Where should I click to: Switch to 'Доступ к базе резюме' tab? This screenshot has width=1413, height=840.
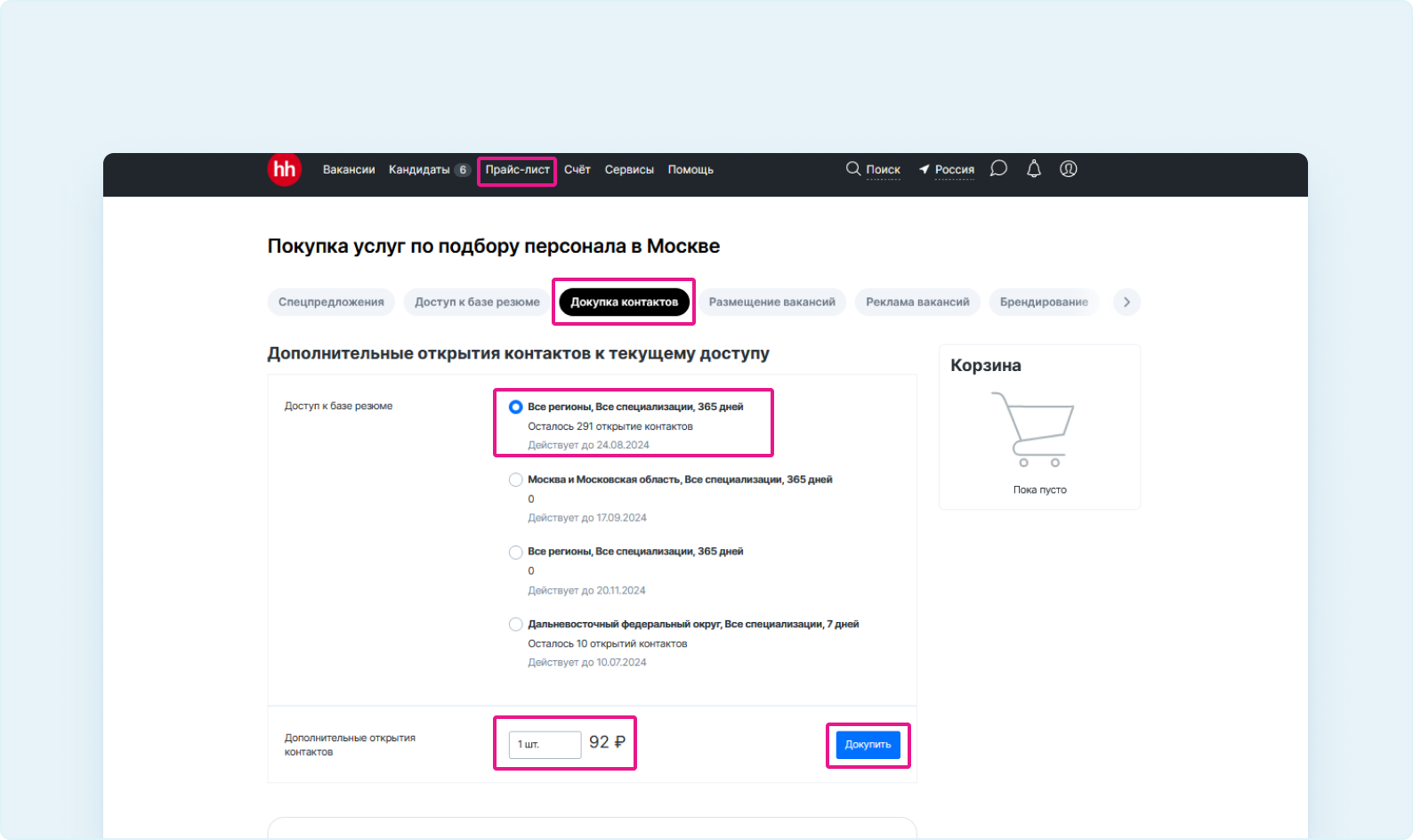pyautogui.click(x=477, y=303)
